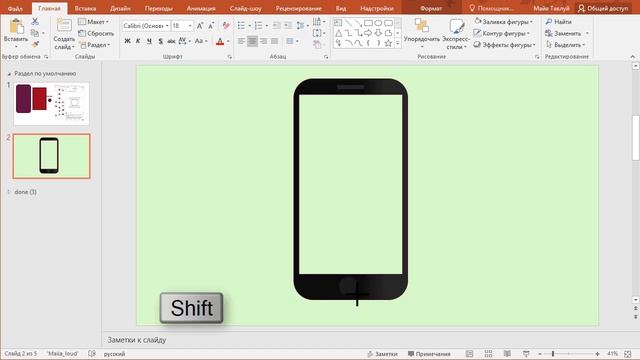Toggle right text alignment
Viewport: 640px width, 360px height.
[264, 41]
